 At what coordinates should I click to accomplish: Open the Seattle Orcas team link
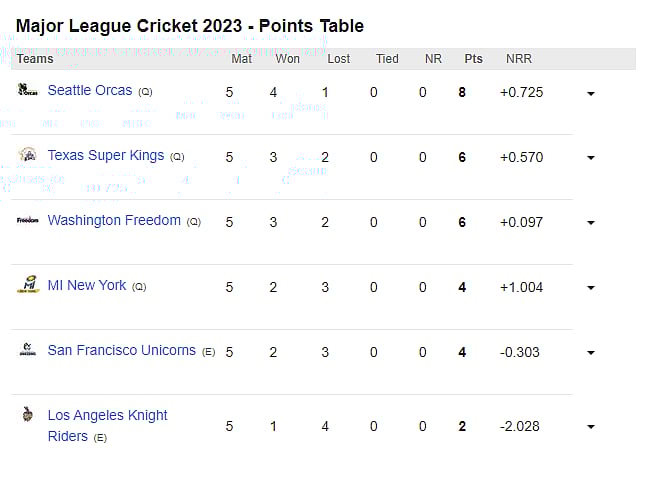[90, 90]
